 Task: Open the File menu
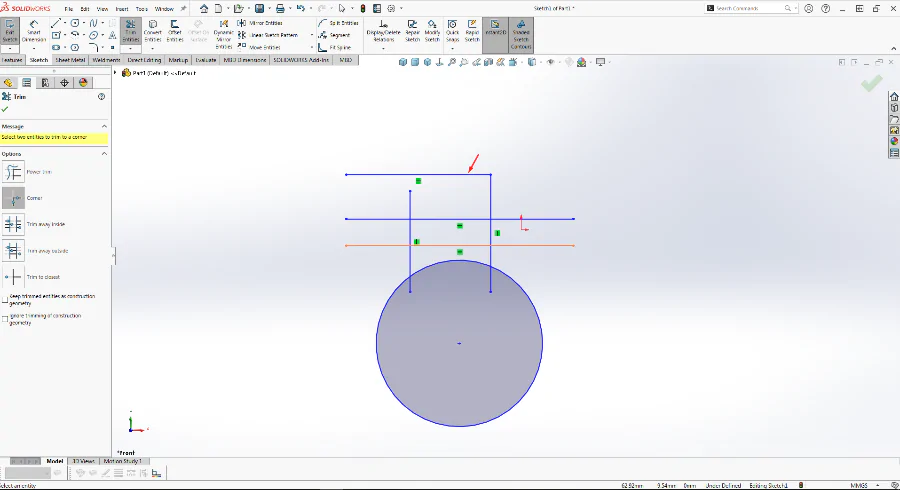pyautogui.click(x=69, y=9)
